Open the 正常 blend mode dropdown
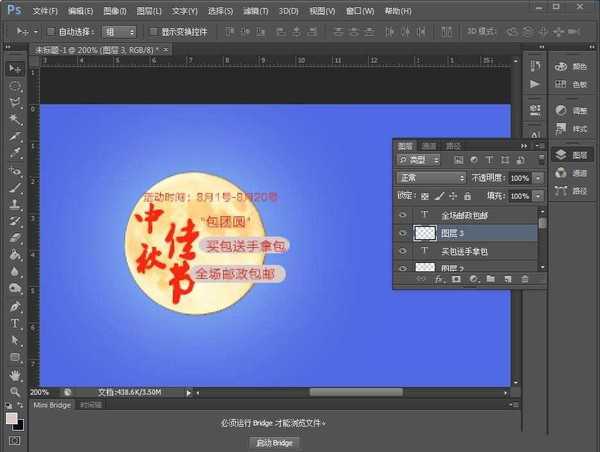The width and height of the screenshot is (600, 452). (432, 177)
